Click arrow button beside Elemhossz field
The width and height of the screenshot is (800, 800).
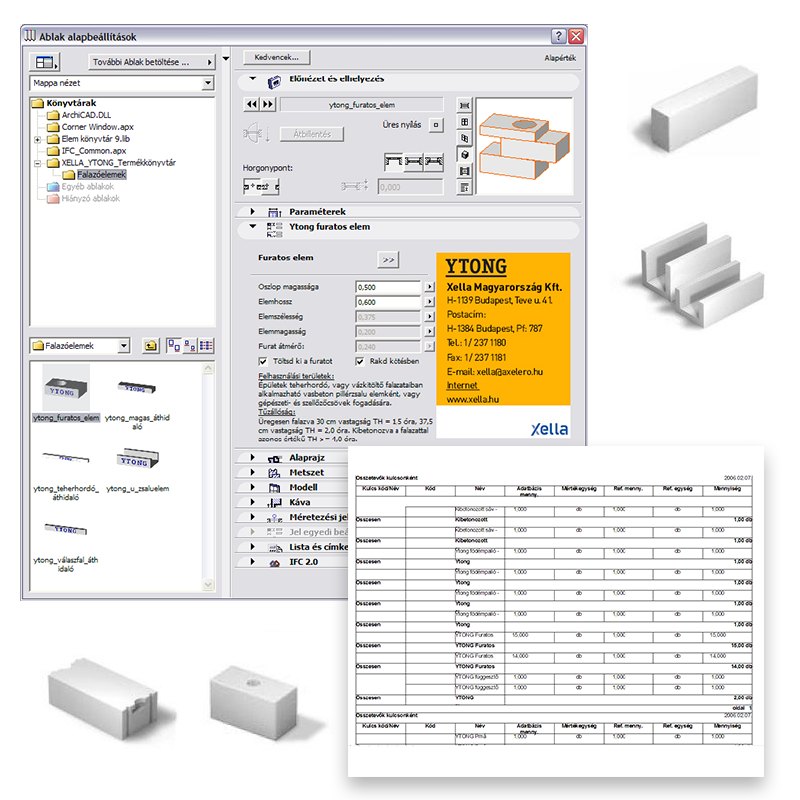pyautogui.click(x=430, y=302)
